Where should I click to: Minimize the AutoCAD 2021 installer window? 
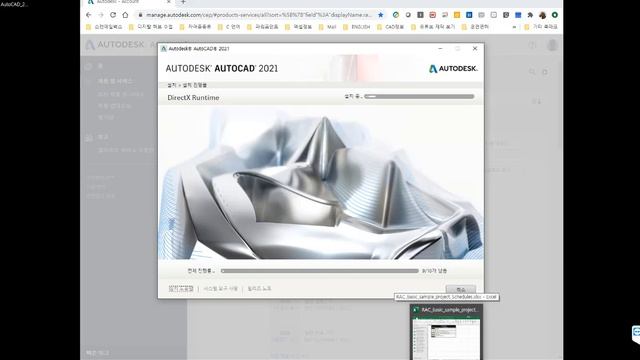click(x=440, y=48)
